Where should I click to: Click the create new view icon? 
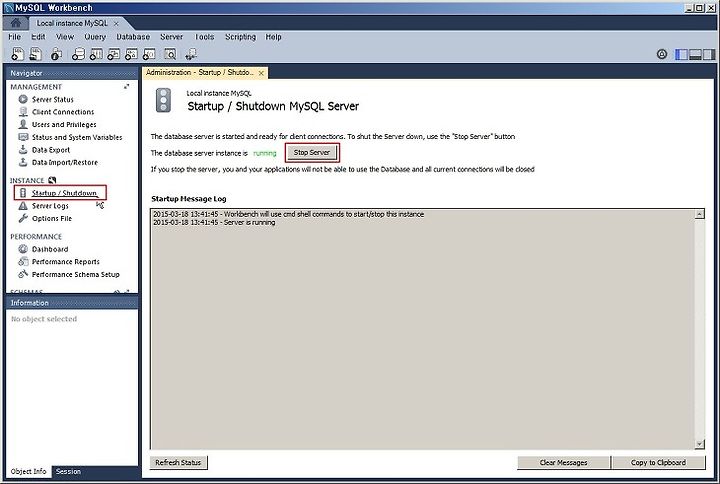click(114, 54)
